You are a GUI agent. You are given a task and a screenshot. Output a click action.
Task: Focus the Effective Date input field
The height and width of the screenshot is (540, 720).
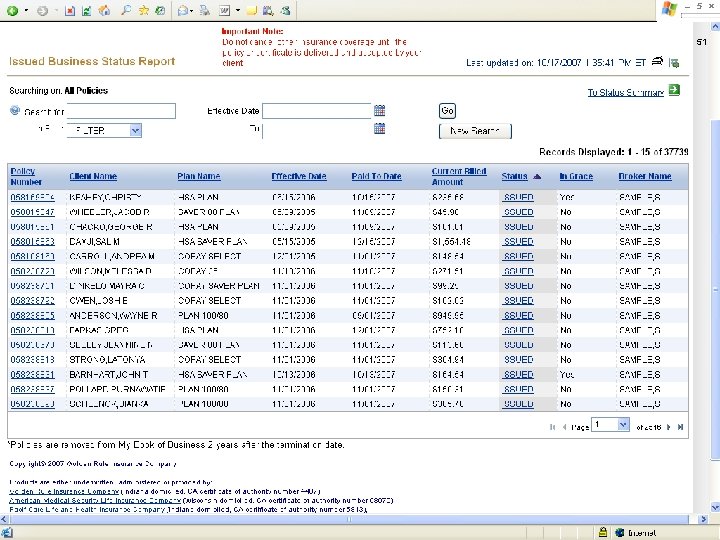pos(316,111)
